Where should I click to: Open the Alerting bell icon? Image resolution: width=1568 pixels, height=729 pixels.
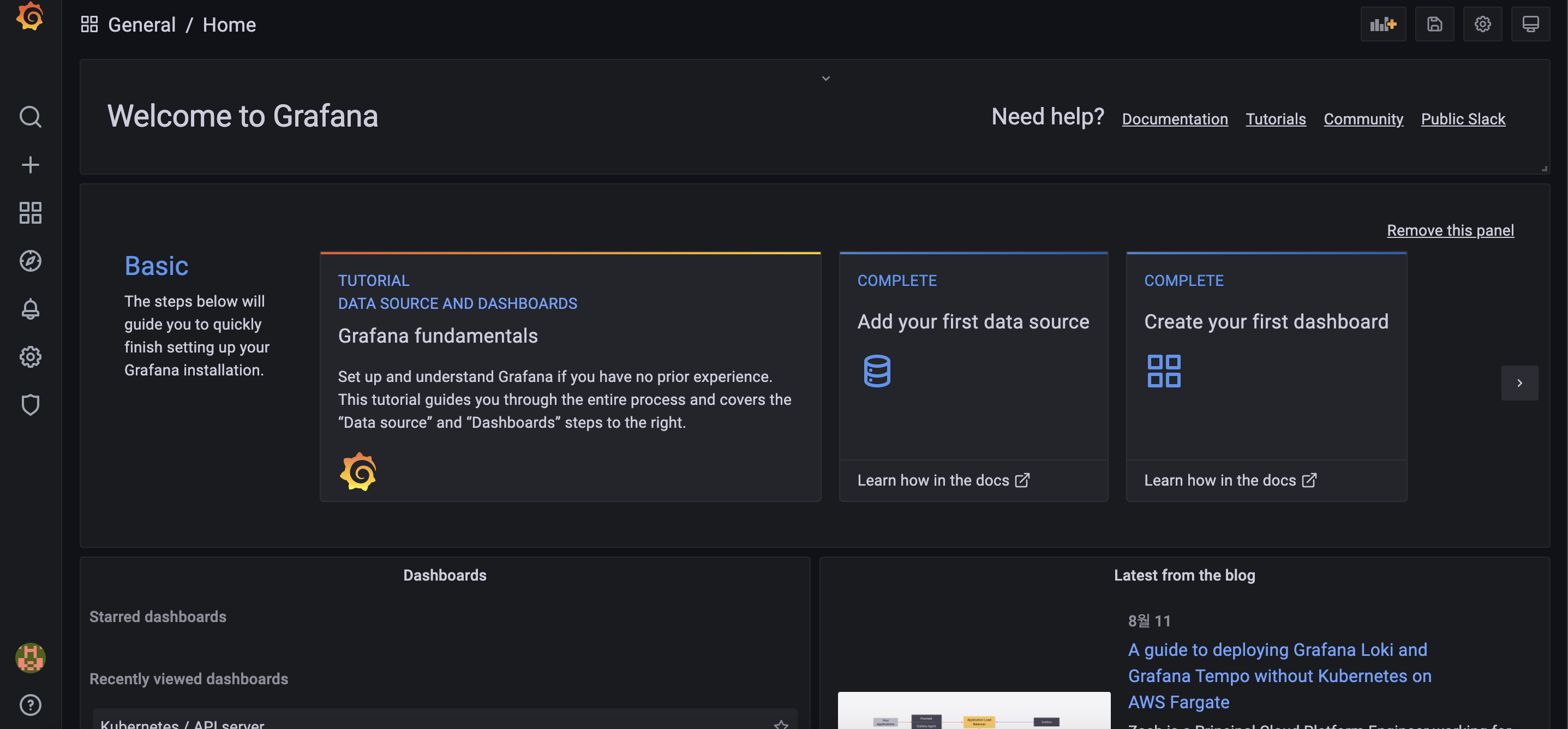pyautogui.click(x=31, y=309)
